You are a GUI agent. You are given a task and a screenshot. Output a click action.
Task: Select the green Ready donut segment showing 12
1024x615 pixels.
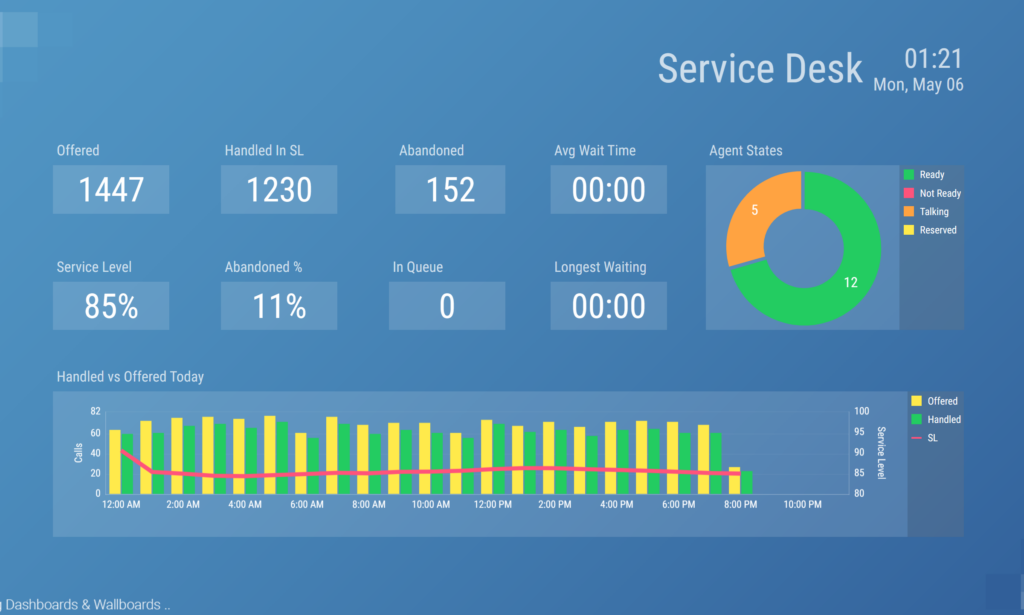pos(850,280)
